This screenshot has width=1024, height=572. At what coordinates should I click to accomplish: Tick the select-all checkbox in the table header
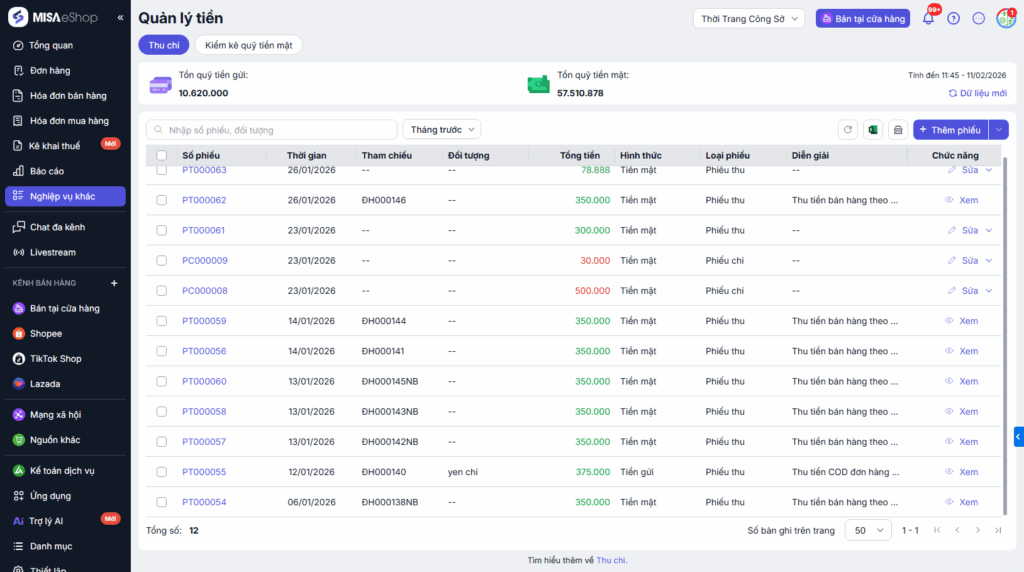162,156
